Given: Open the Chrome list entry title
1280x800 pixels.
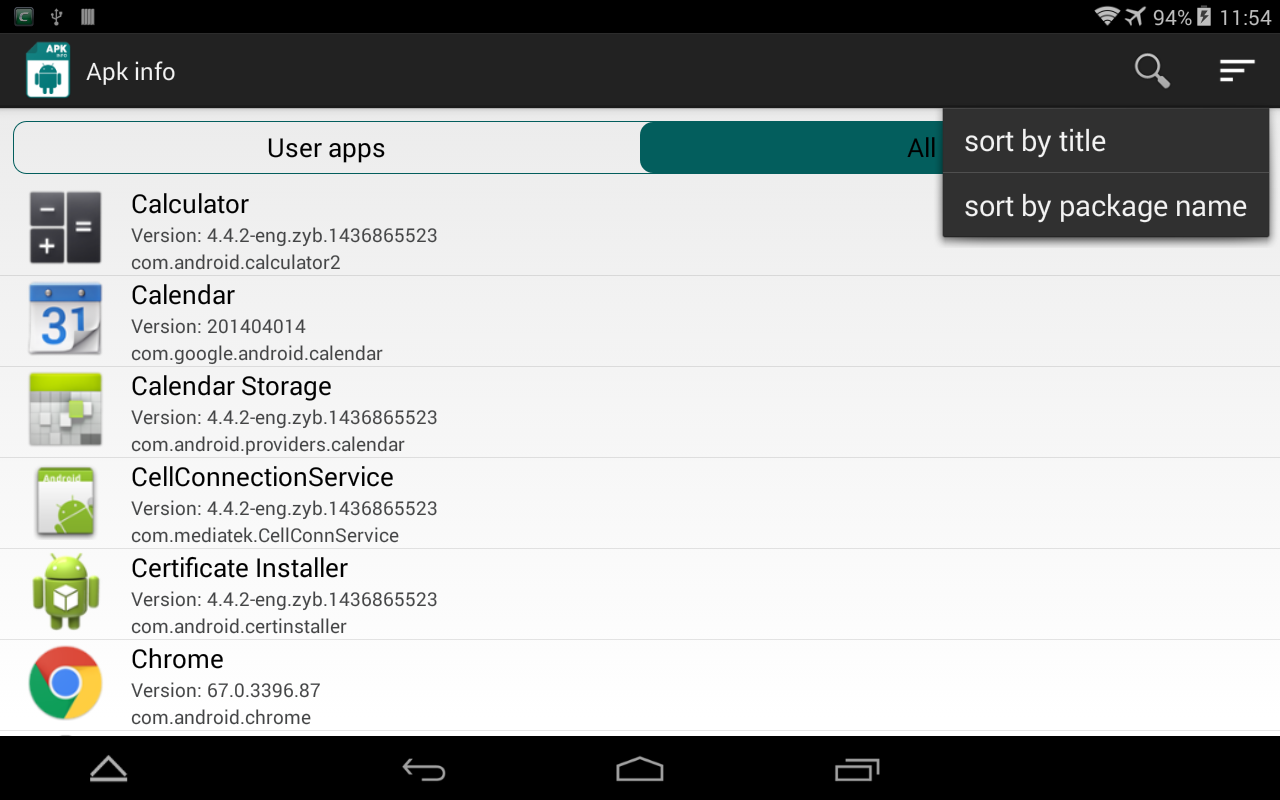Looking at the screenshot, I should click(x=177, y=659).
